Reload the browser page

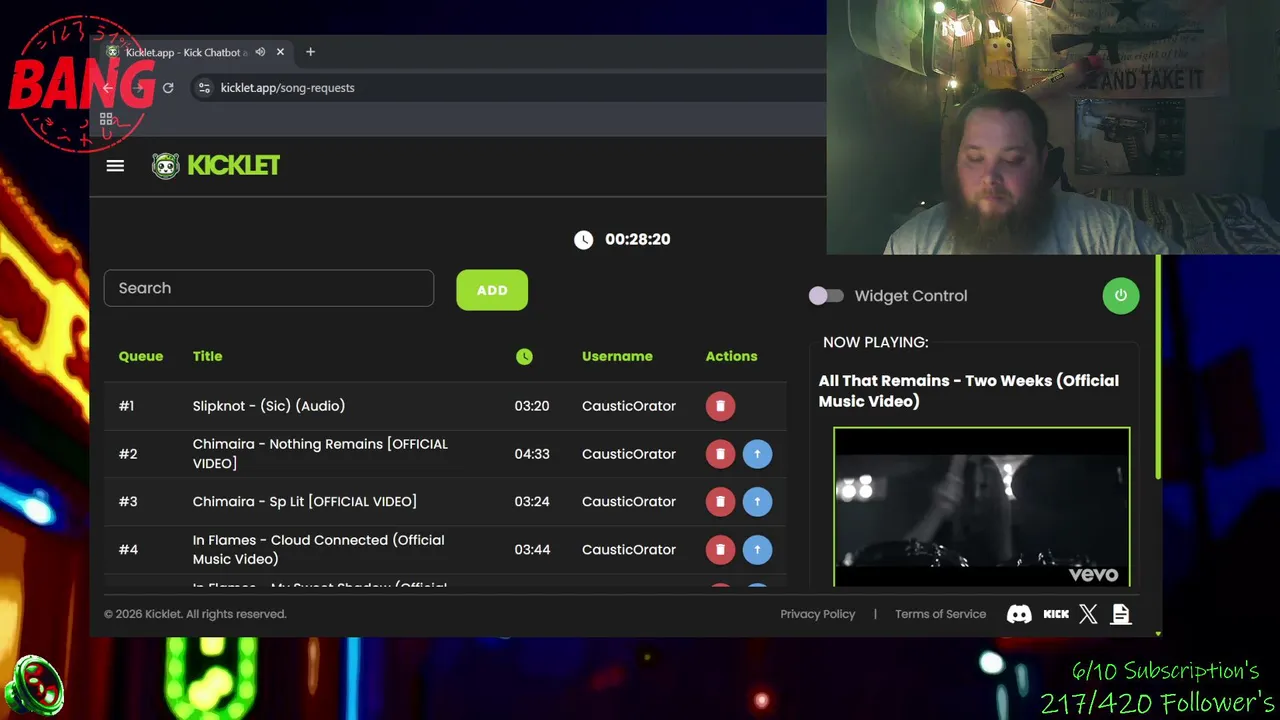point(168,88)
